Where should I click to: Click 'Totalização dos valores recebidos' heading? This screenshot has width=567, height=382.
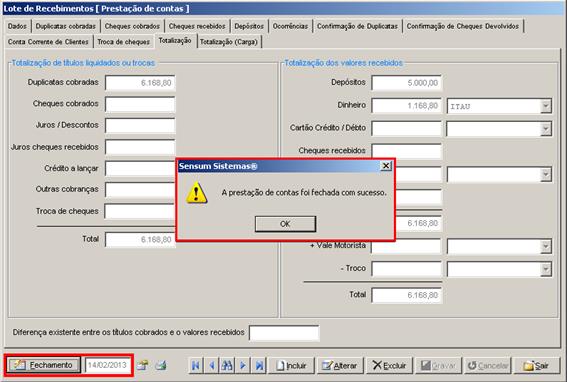[344, 63]
